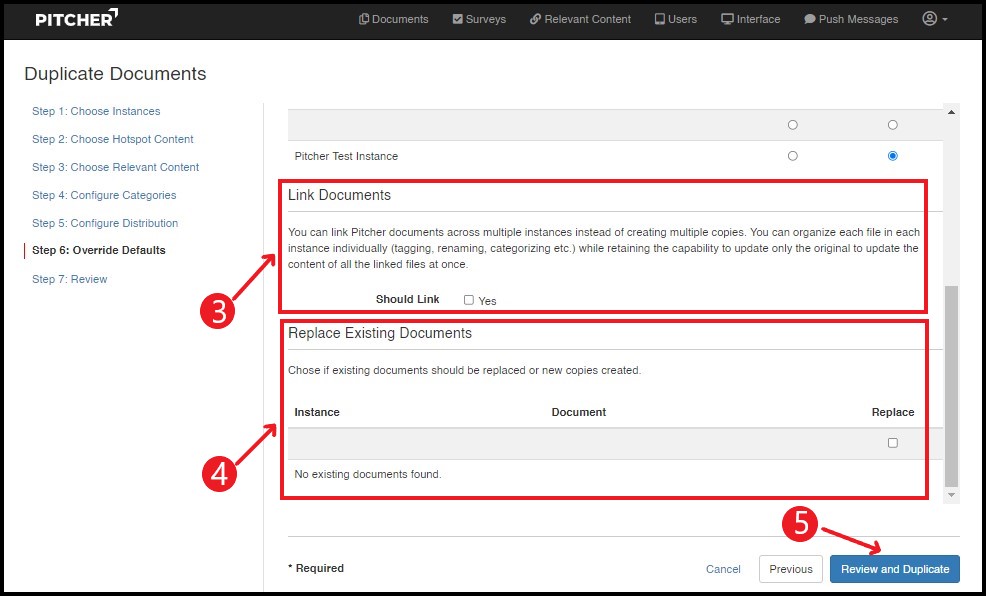Viewport: 986px width, 596px height.
Task: Click the scrollbar up arrow
Action: pyautogui.click(x=951, y=109)
